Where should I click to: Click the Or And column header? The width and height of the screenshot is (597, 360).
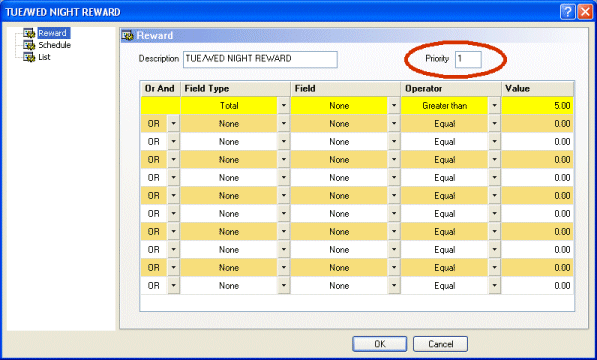click(x=160, y=89)
